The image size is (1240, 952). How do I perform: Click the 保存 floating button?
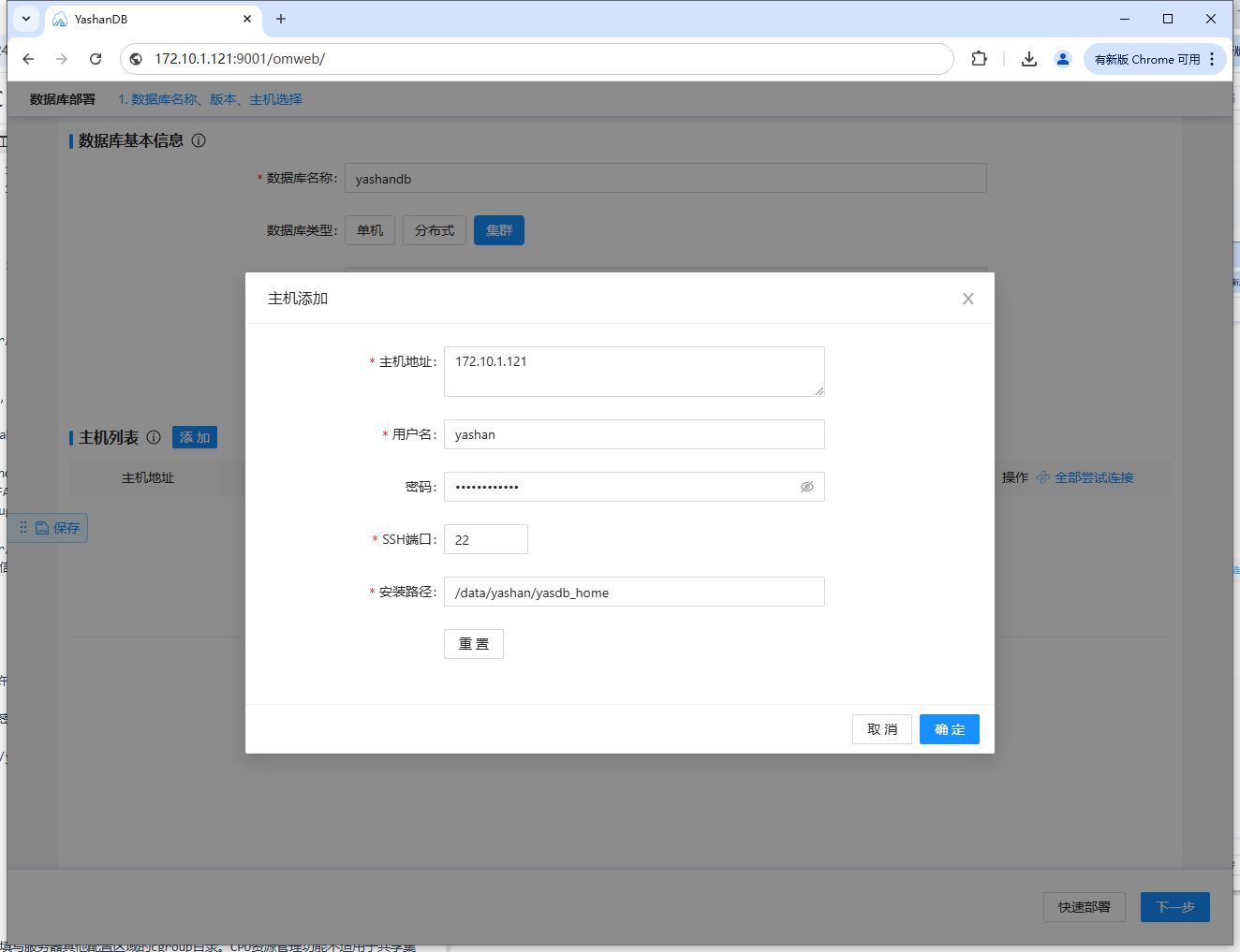(57, 528)
